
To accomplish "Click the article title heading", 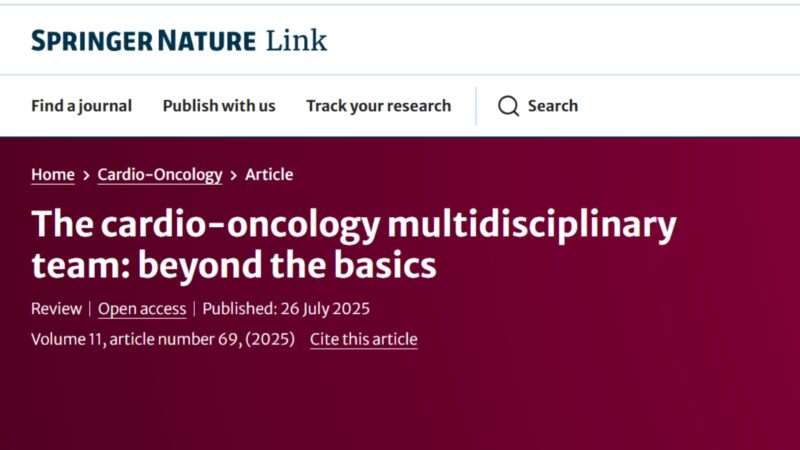I will [x=354, y=244].
